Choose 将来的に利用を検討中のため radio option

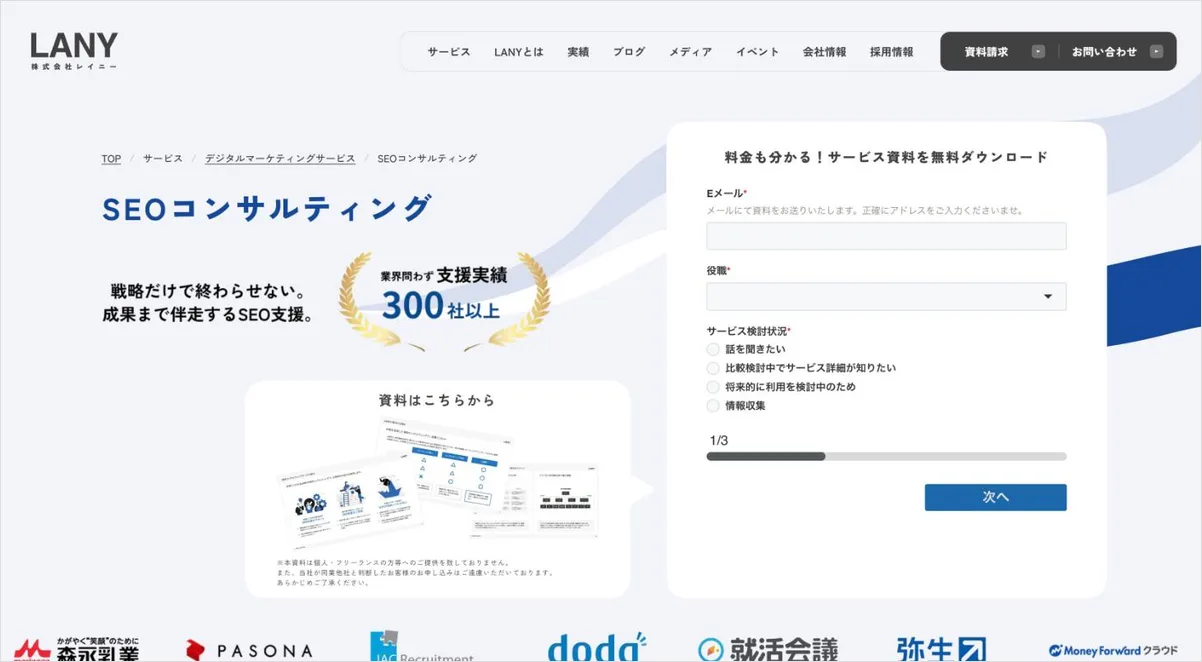click(713, 387)
